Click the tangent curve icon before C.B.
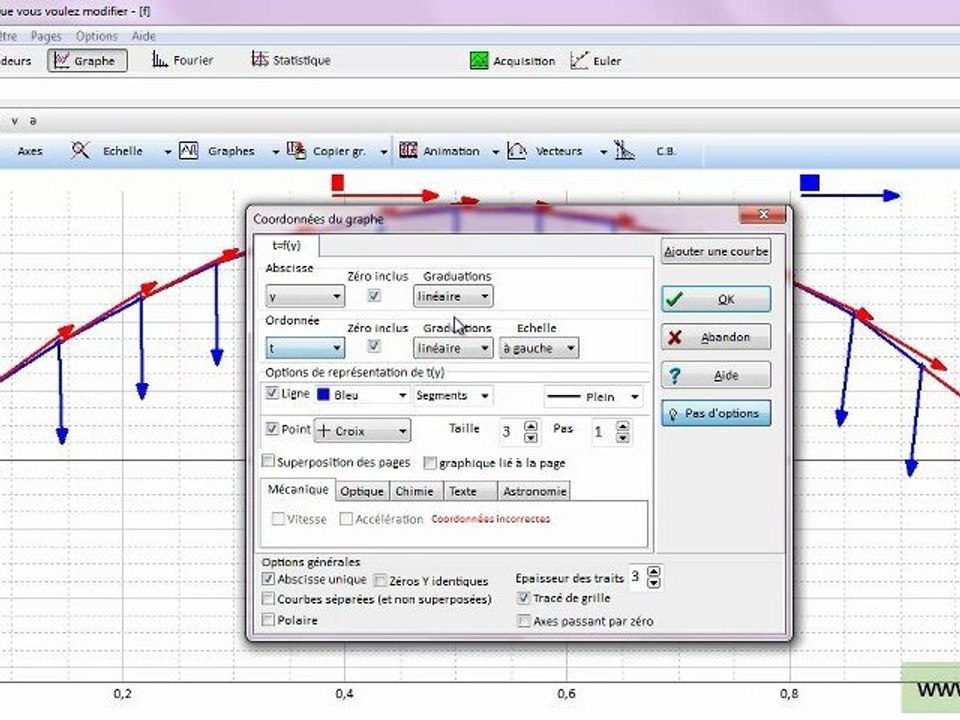 click(624, 150)
